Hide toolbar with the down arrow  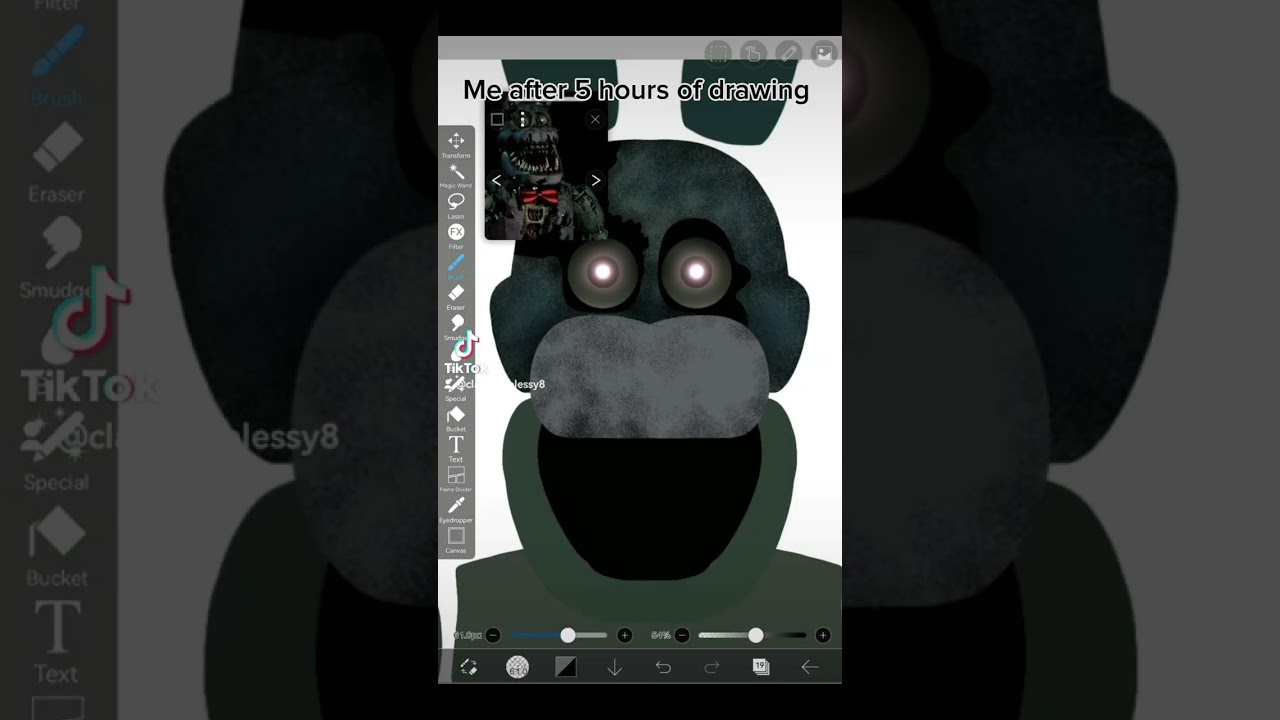(614, 667)
